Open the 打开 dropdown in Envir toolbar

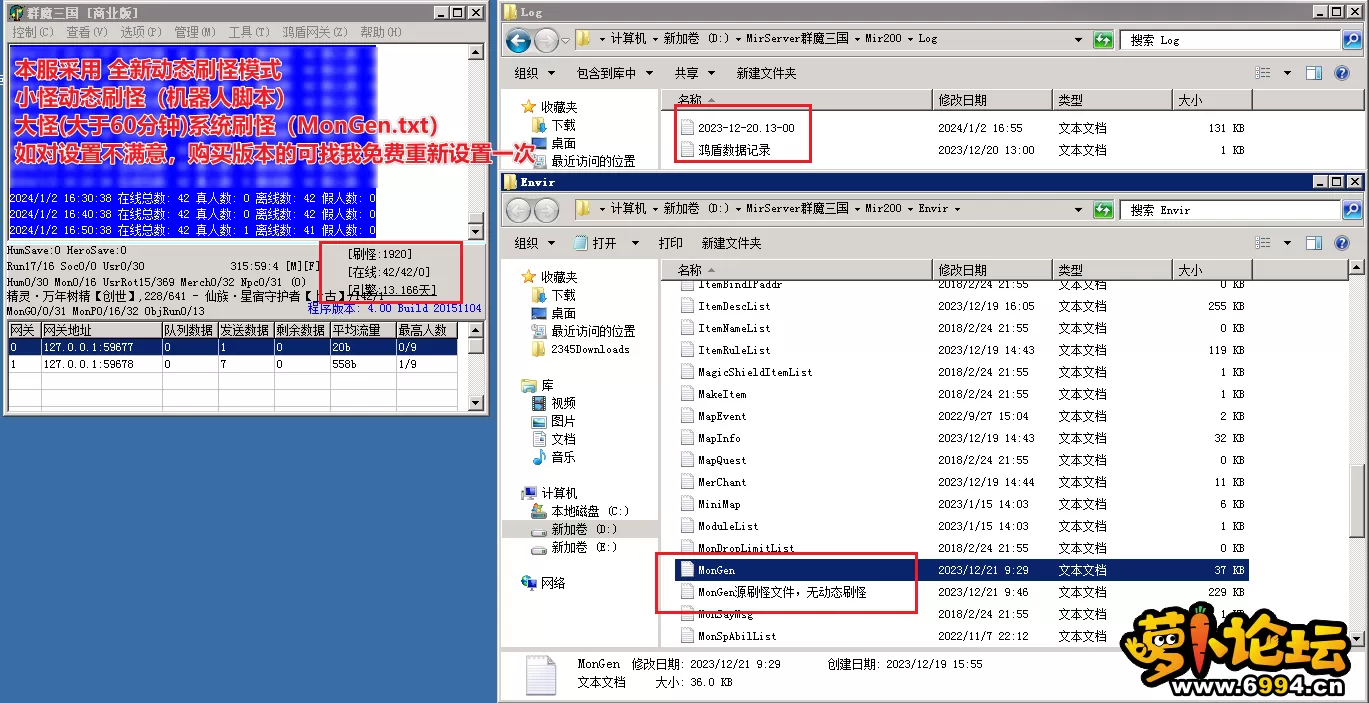(637, 243)
